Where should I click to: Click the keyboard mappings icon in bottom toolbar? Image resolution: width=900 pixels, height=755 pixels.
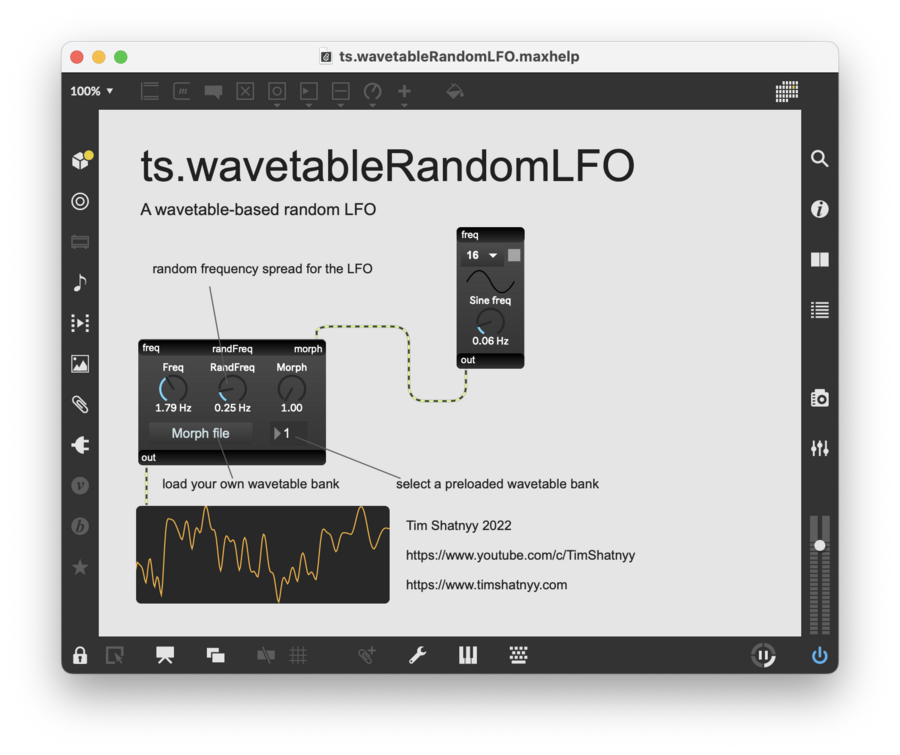[x=518, y=655]
